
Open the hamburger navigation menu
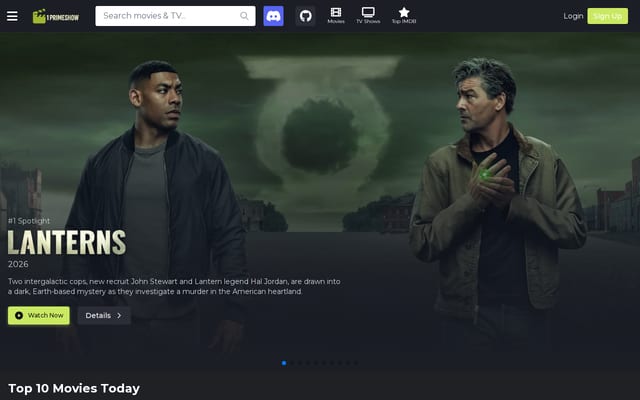click(x=12, y=16)
